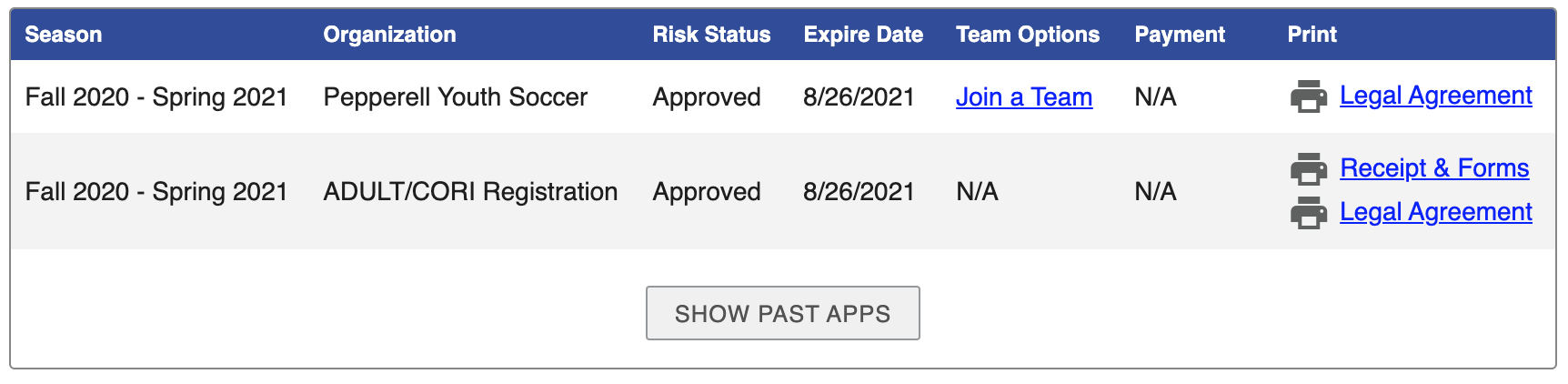Click the 8/26/2021 date in ADULT/CORI row
This screenshot has height=384, width=1568.
click(x=858, y=192)
